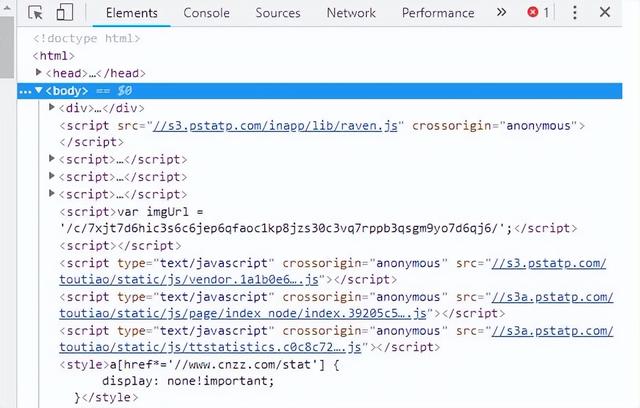Toggle the device toolbar icon
The height and width of the screenshot is (408, 640).
point(65,12)
